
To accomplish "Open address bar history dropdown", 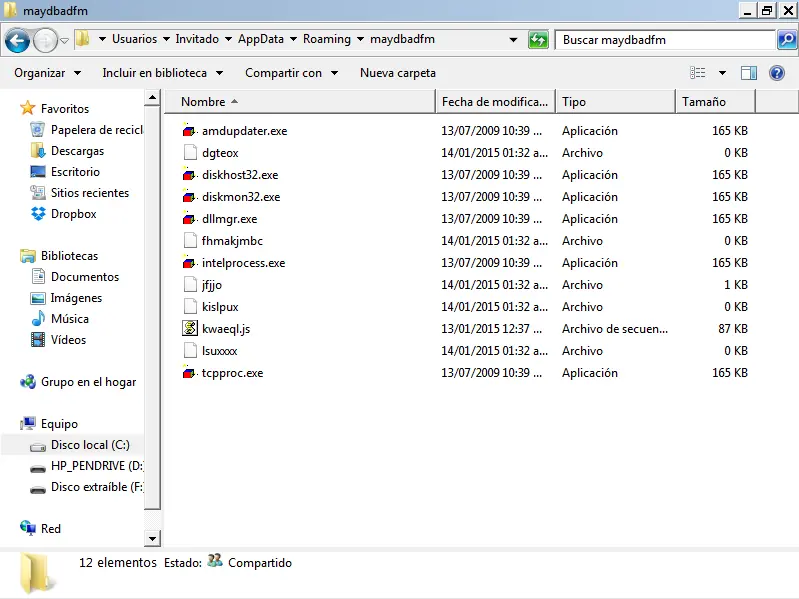I will click(513, 40).
